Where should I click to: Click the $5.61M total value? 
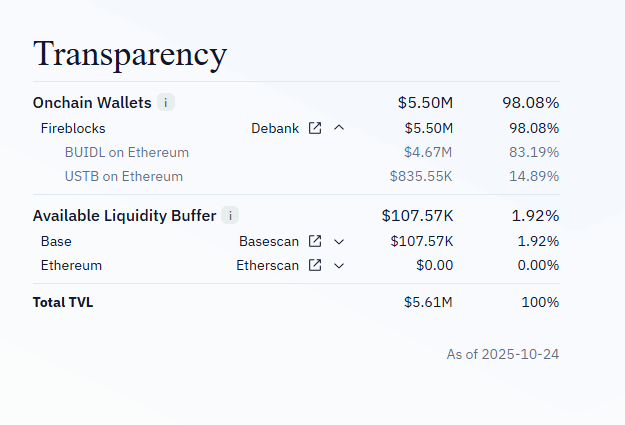(428, 302)
